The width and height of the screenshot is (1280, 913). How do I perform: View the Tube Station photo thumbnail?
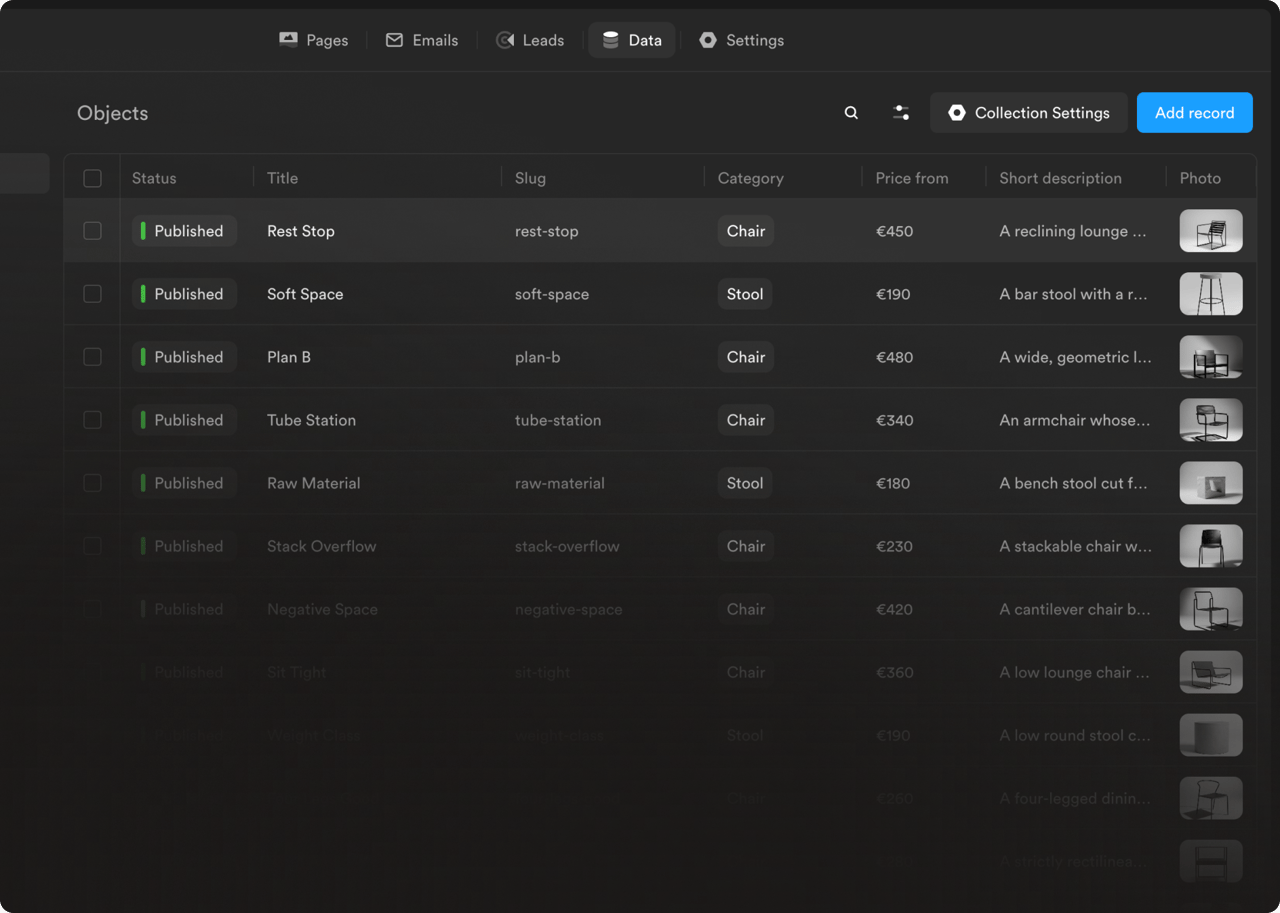1211,420
